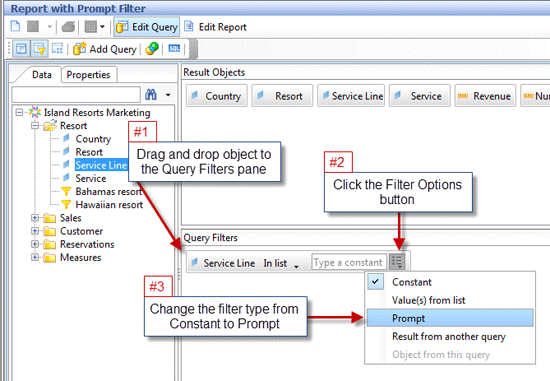This screenshot has width=550, height=381.
Task: Click the binoculars search icon
Action: point(151,94)
